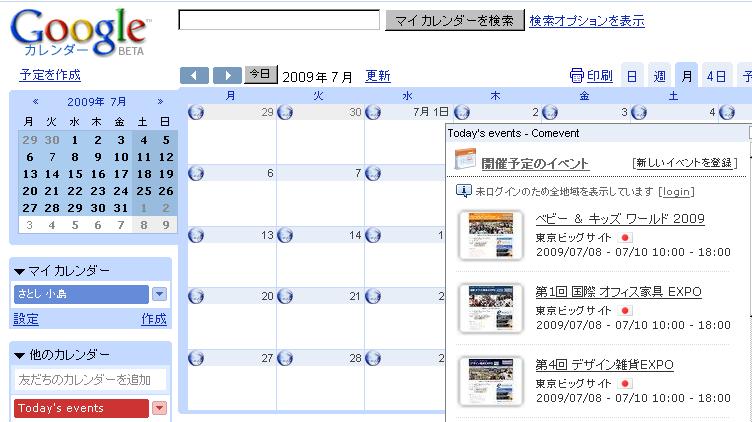Click the マイカレンダーを検索 button
Viewport: 752px width, 422px height.
tap(455, 21)
